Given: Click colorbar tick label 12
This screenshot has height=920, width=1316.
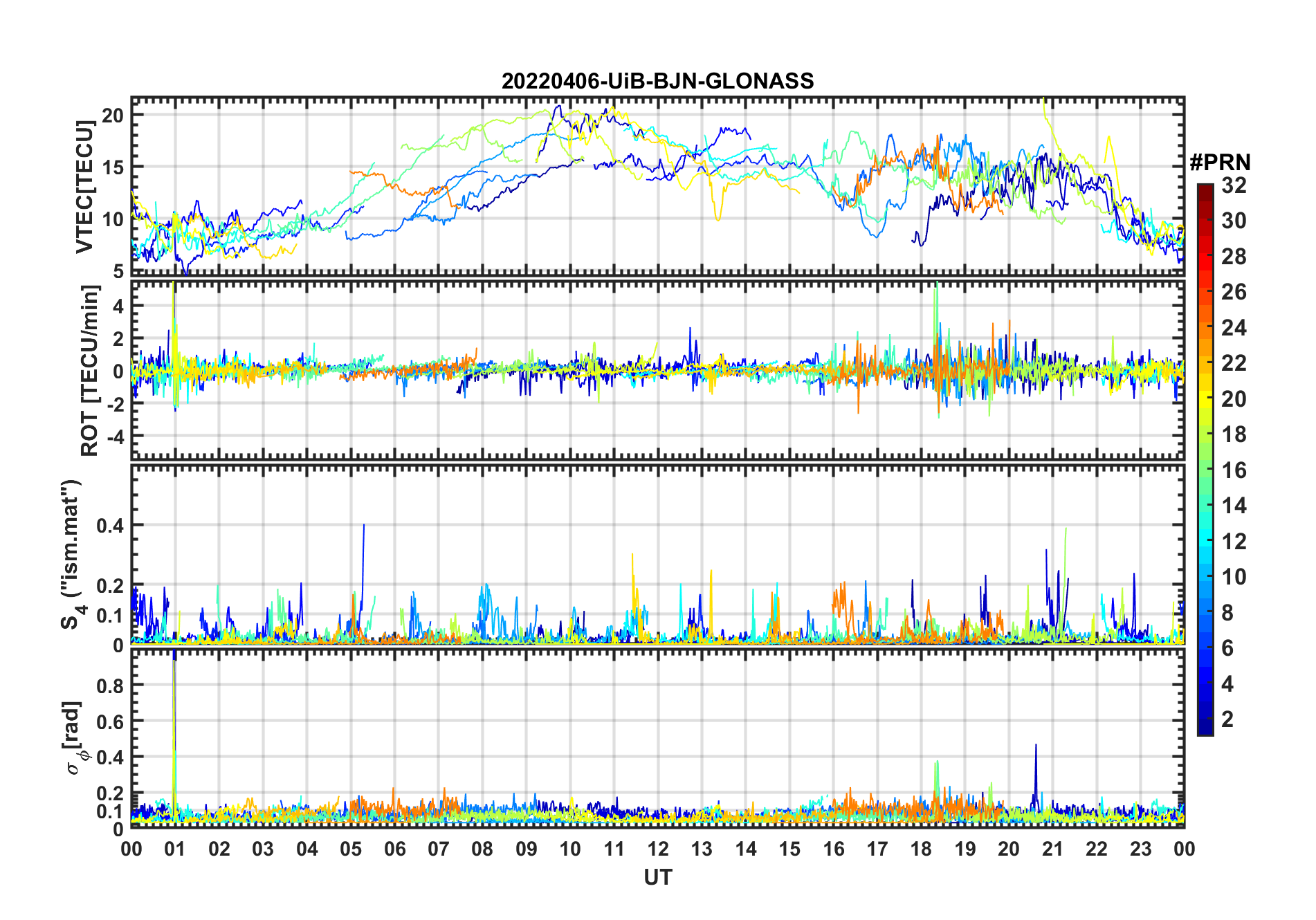Looking at the screenshot, I should pyautogui.click(x=1234, y=541).
